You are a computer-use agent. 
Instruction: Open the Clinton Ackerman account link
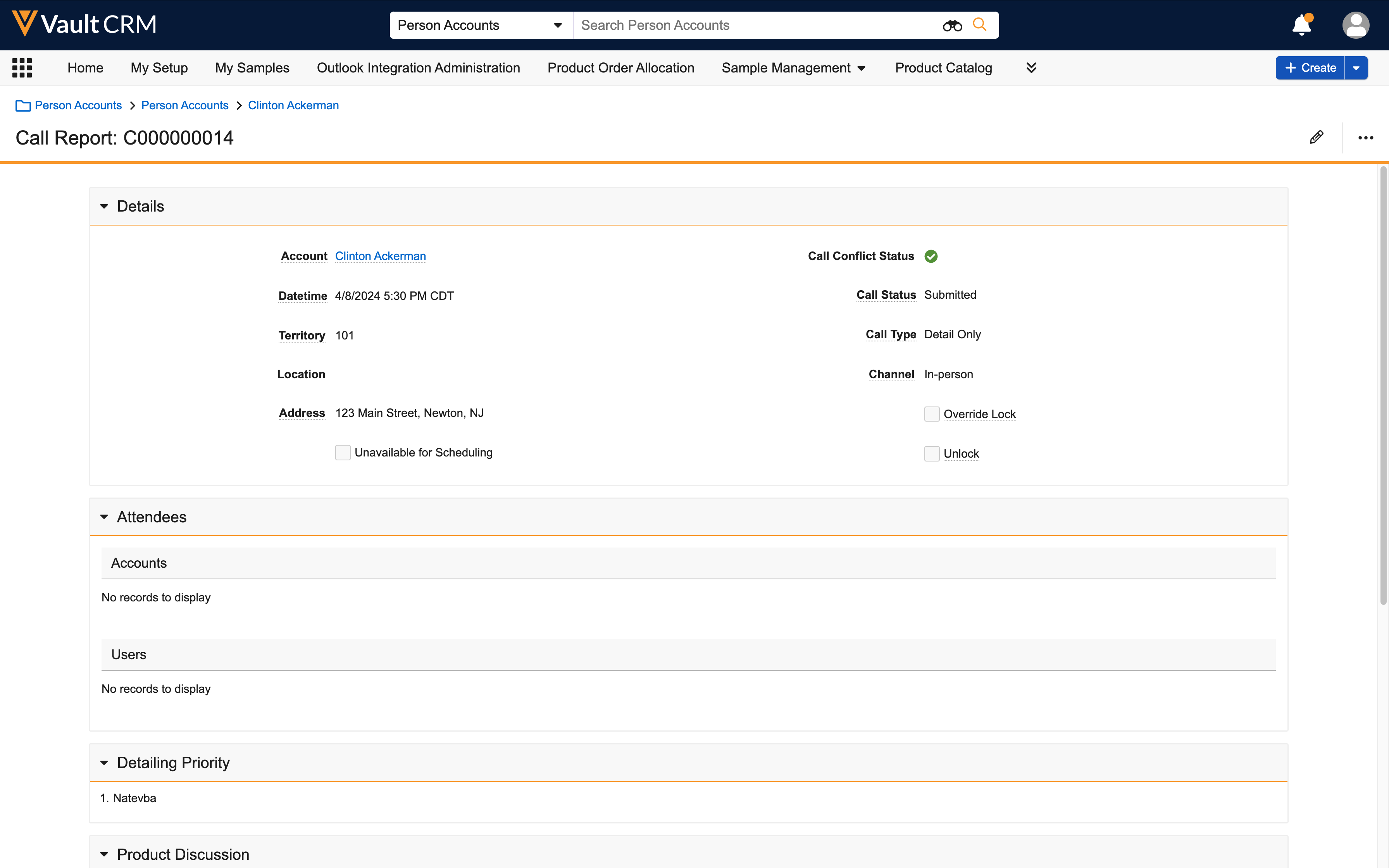[380, 256]
